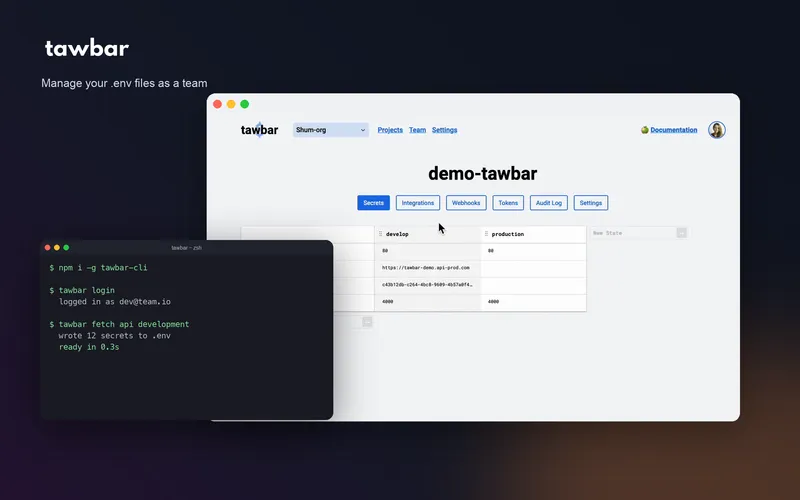Go to the Tokens tab

[x=508, y=203]
